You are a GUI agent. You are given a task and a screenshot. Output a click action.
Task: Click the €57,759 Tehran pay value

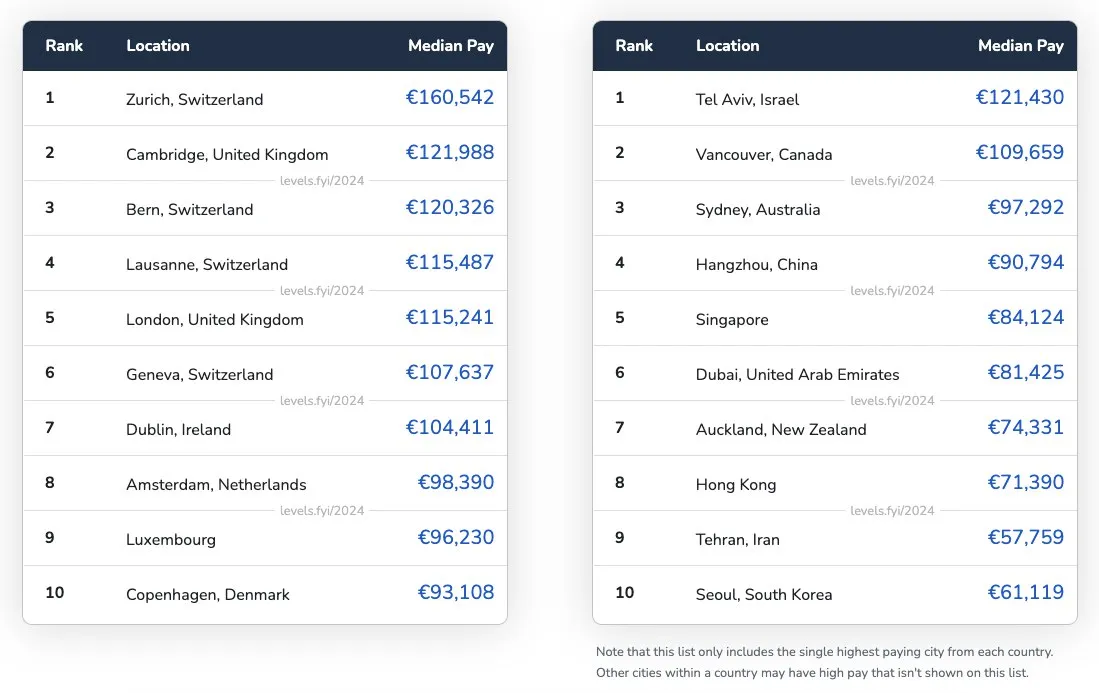1025,537
